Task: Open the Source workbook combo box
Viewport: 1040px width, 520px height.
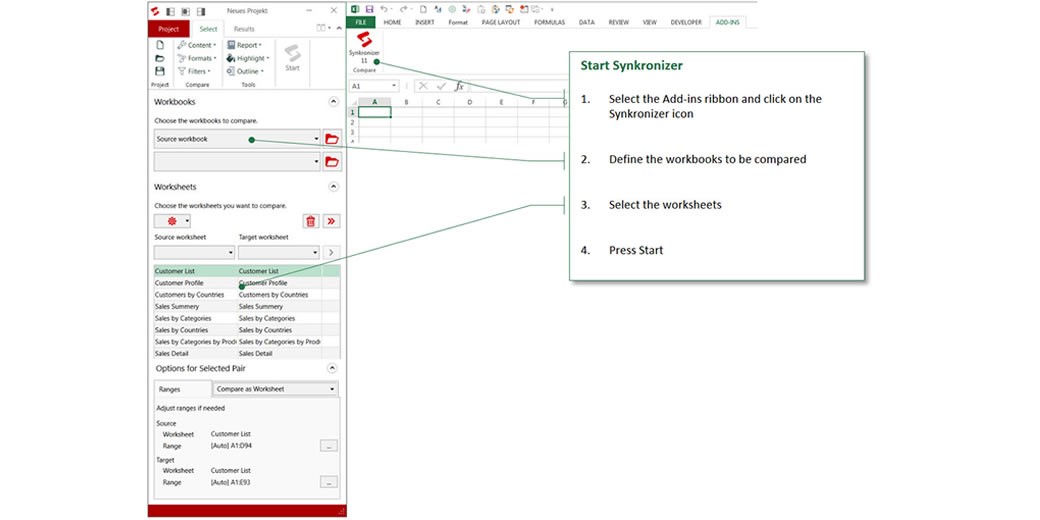Action: point(237,139)
